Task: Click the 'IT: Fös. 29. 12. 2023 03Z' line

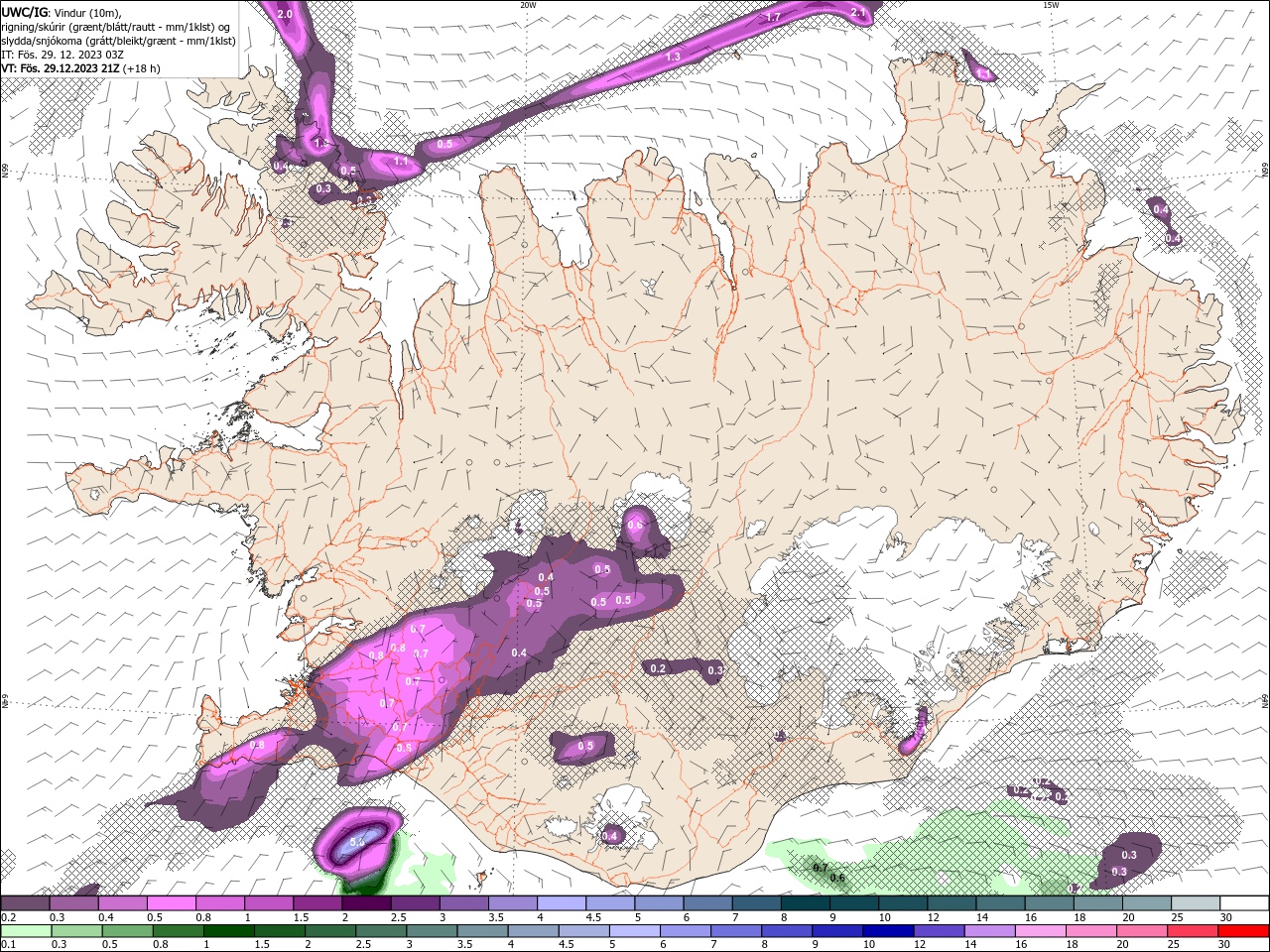Action: coord(61,55)
